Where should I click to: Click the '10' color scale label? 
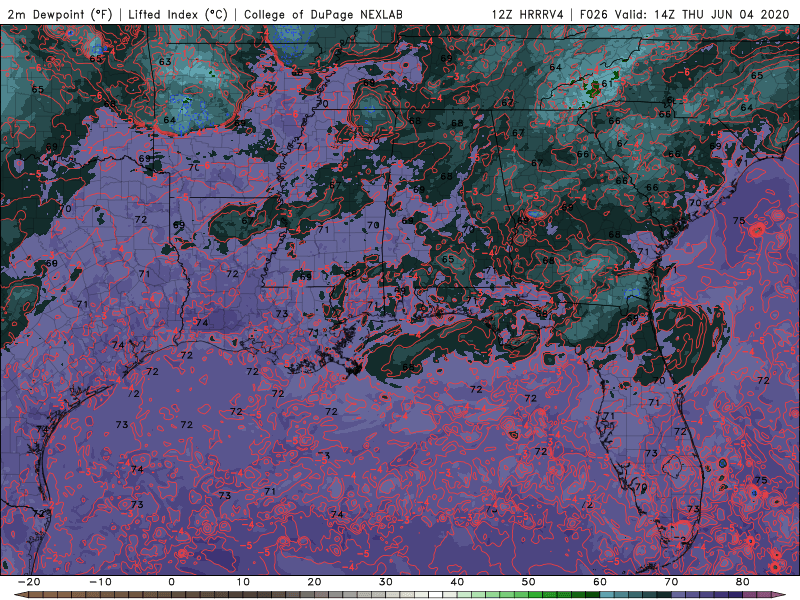[243, 582]
